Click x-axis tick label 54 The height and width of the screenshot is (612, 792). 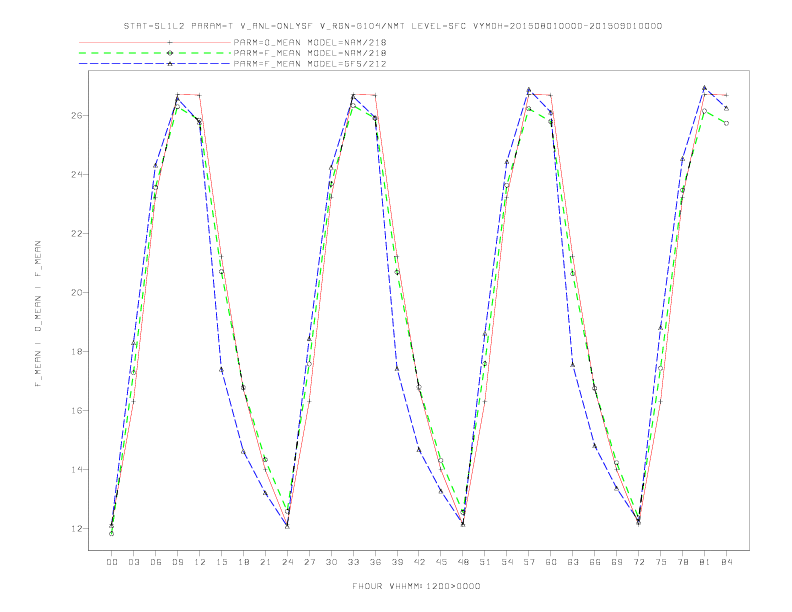(507, 562)
